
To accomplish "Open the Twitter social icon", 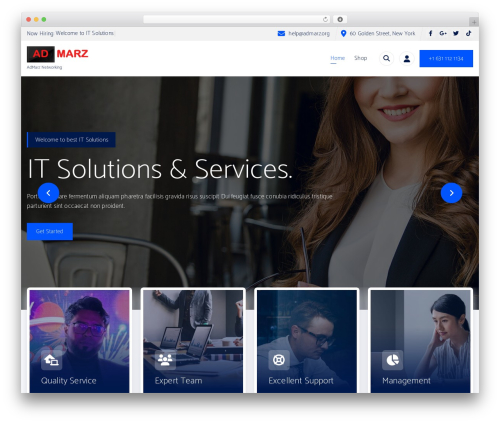I will [x=456, y=33].
